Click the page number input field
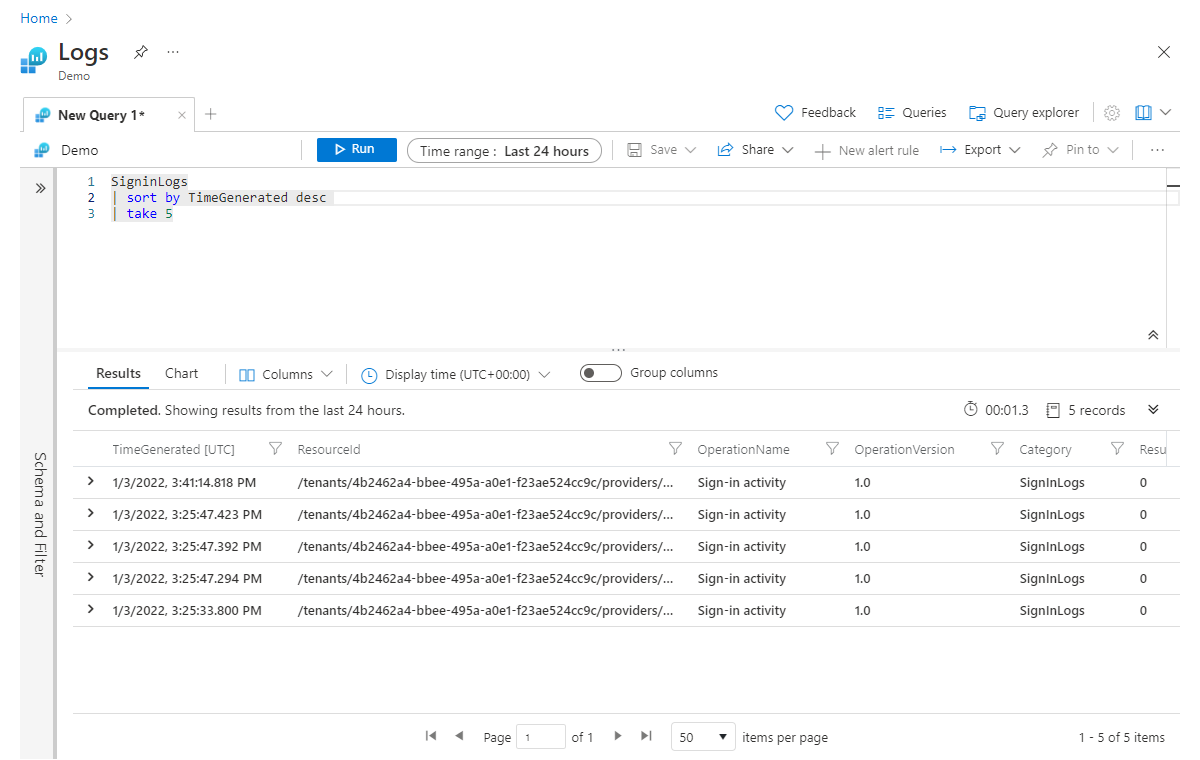 click(541, 737)
